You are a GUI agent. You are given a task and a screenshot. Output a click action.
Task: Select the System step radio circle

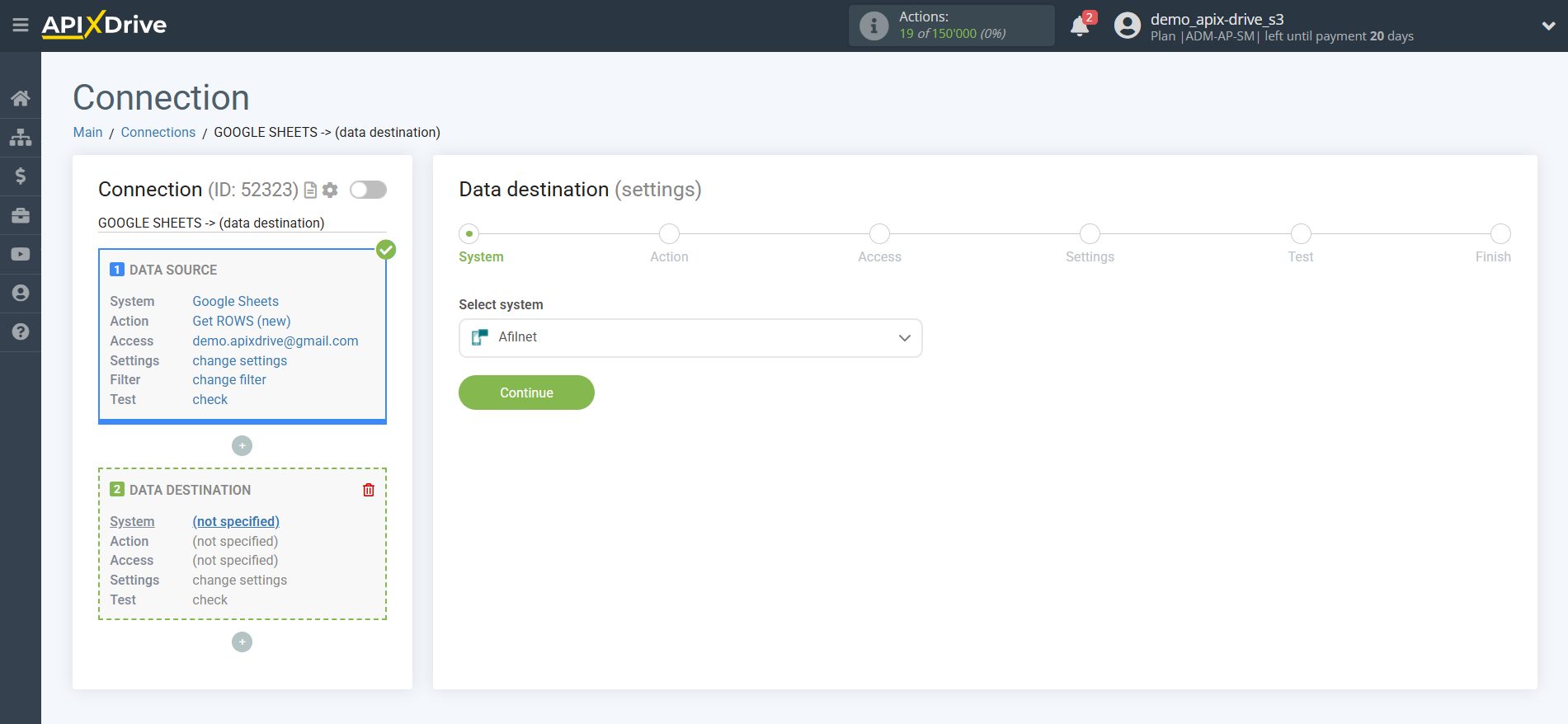pos(469,234)
